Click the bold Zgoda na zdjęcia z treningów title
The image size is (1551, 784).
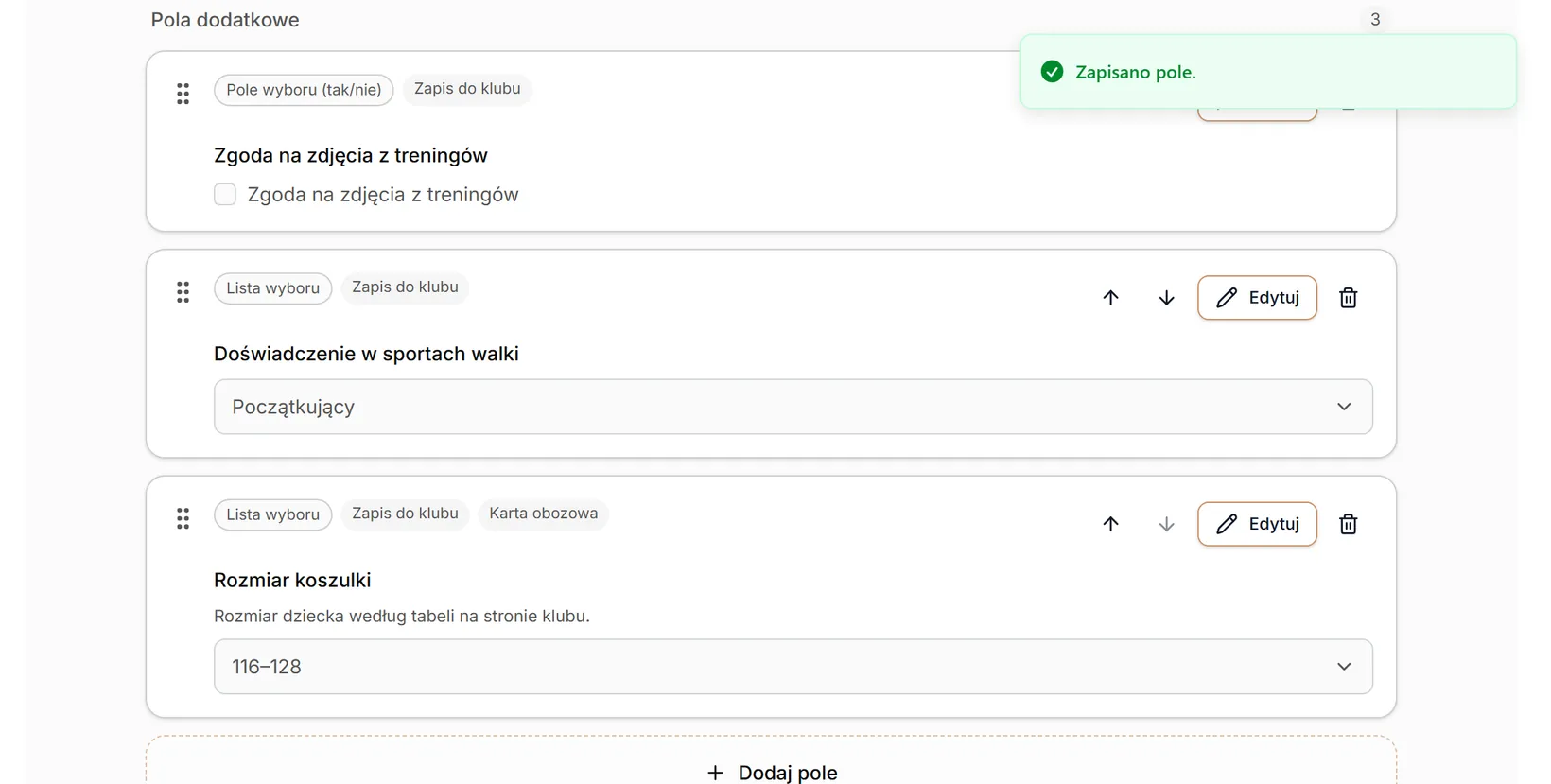coord(351,155)
